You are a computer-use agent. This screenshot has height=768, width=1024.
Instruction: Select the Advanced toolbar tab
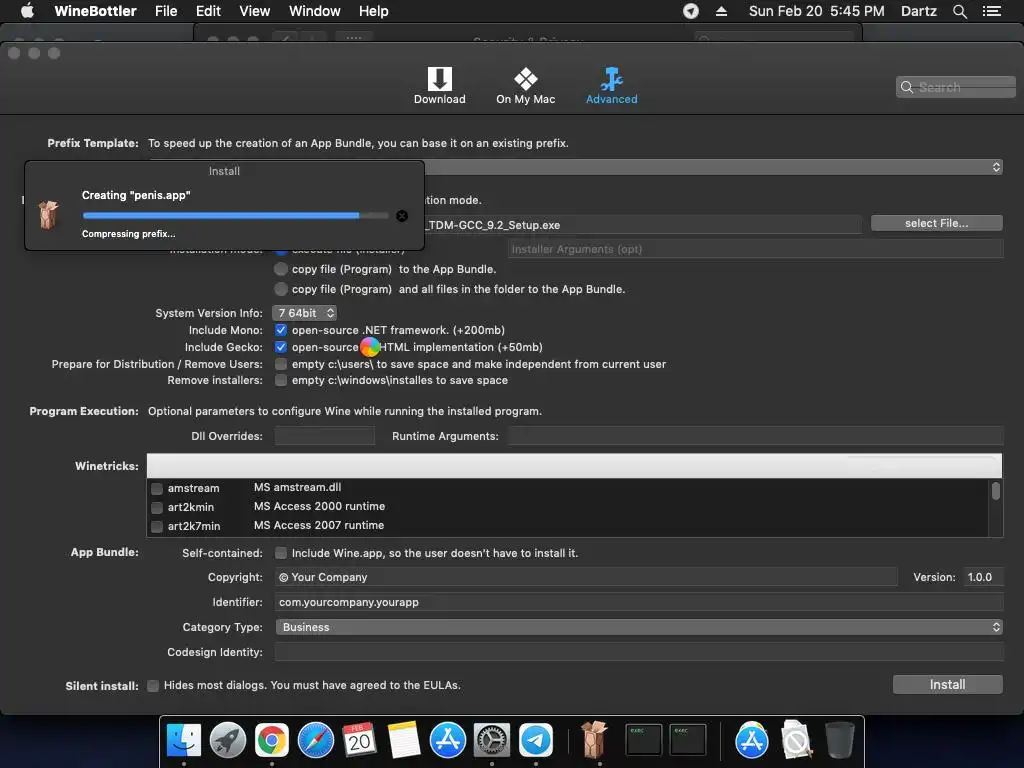(611, 86)
